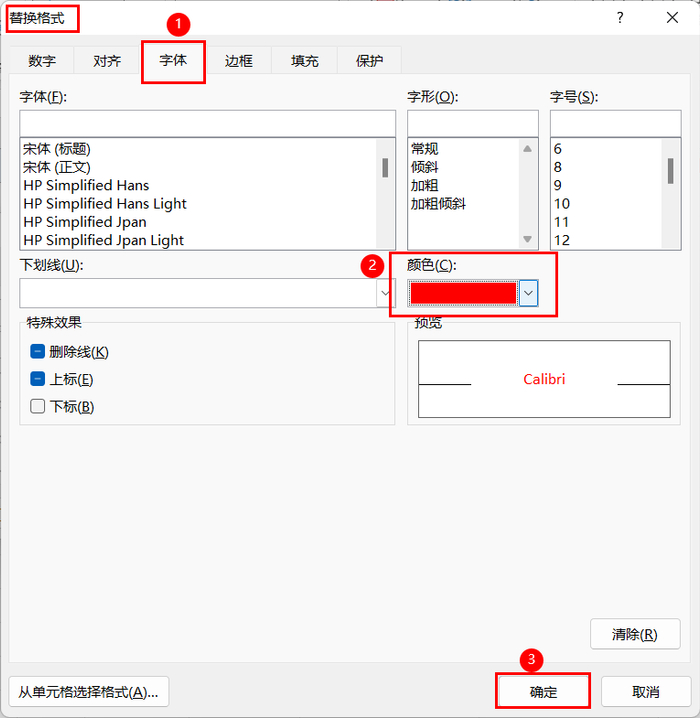Click 从单元格选择格式(A)... button
Viewport: 700px width, 718px height.
tap(89, 692)
